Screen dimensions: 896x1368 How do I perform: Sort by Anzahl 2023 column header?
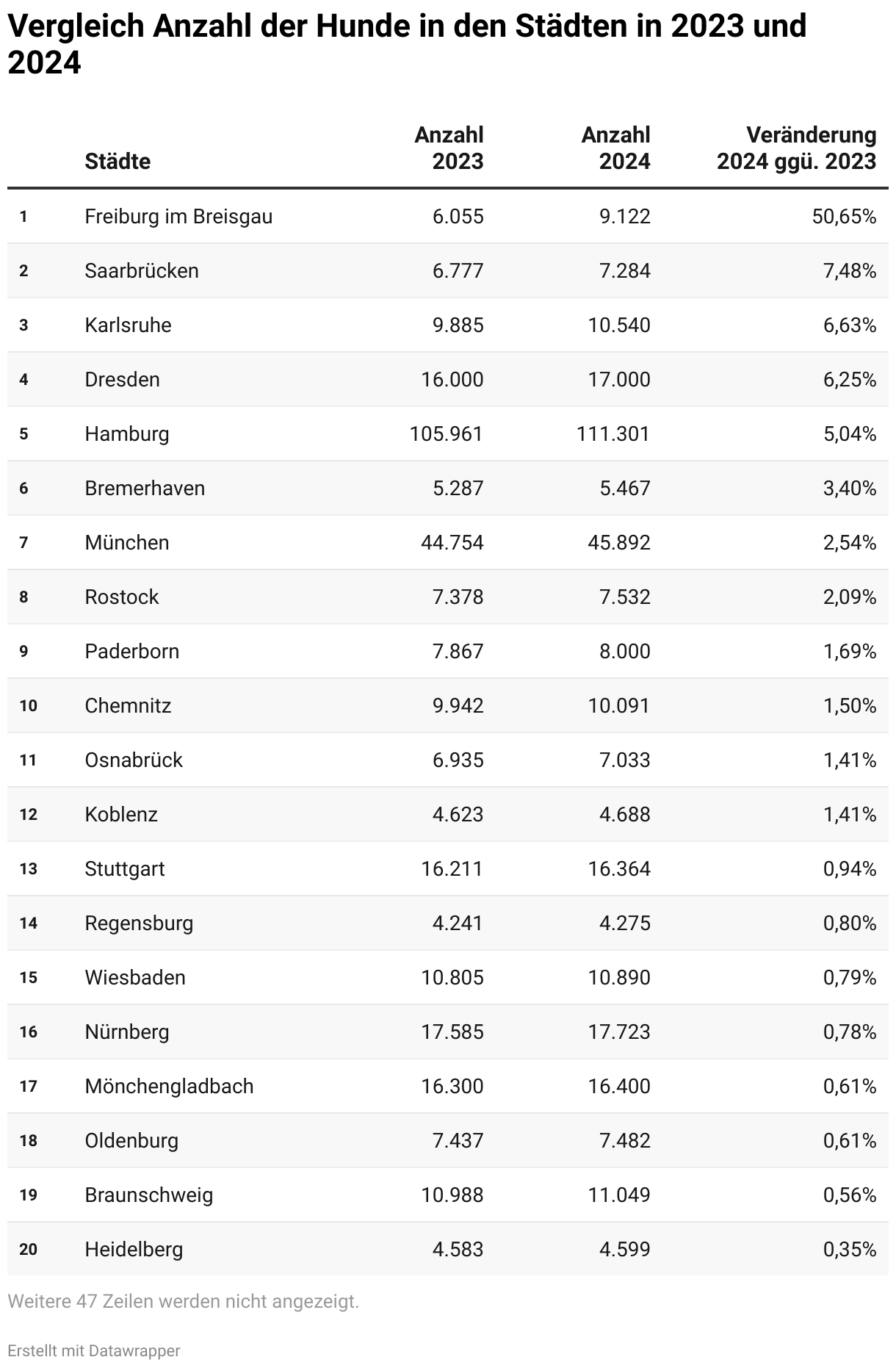point(449,148)
